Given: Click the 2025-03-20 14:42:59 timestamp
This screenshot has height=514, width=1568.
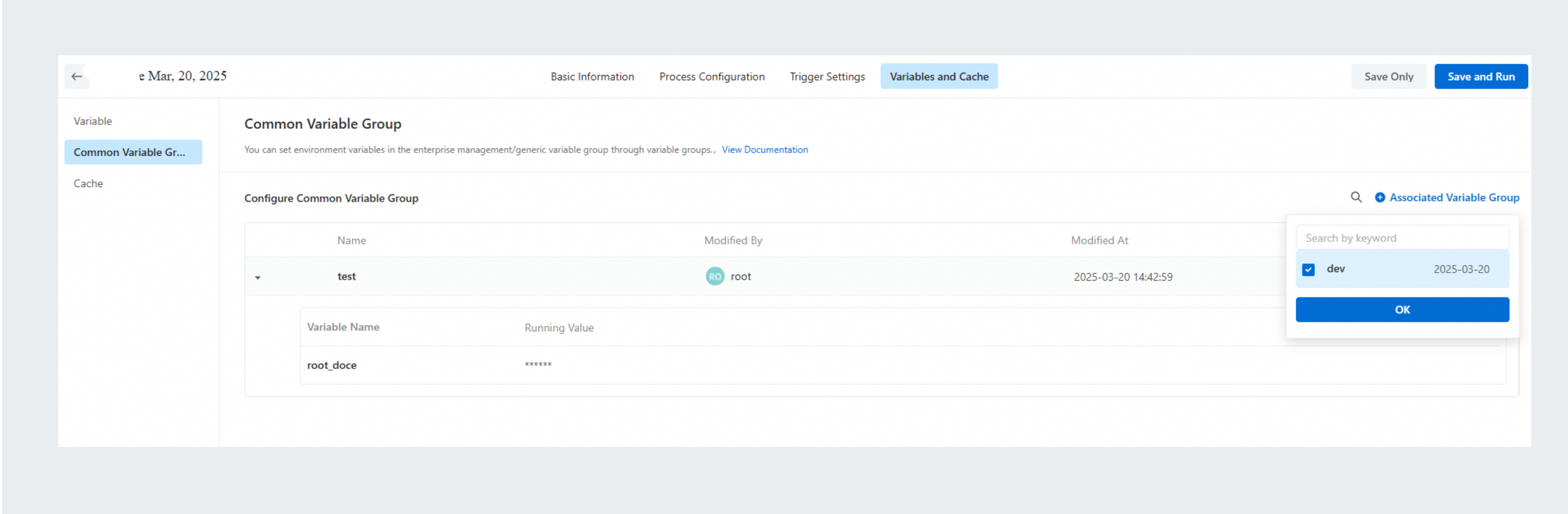Looking at the screenshot, I should 1123,277.
